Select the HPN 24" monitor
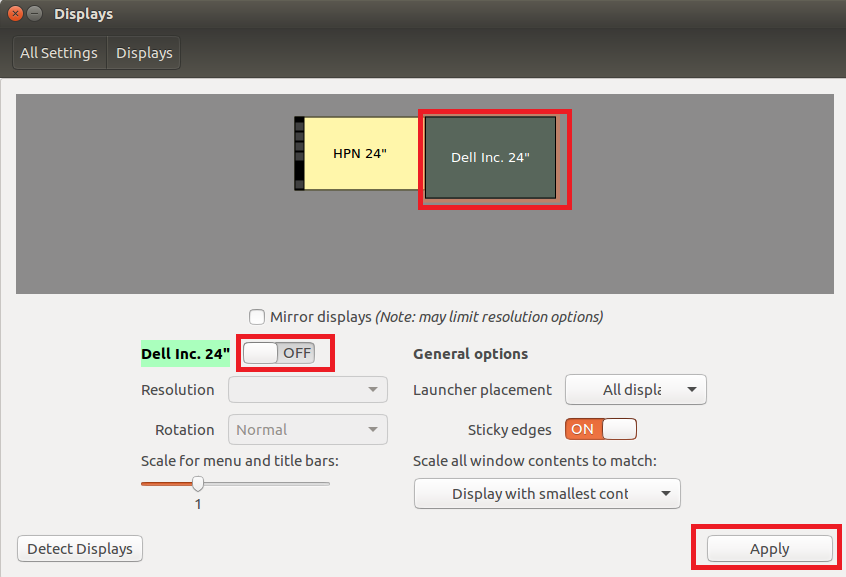The height and width of the screenshot is (577, 846). [x=360, y=153]
